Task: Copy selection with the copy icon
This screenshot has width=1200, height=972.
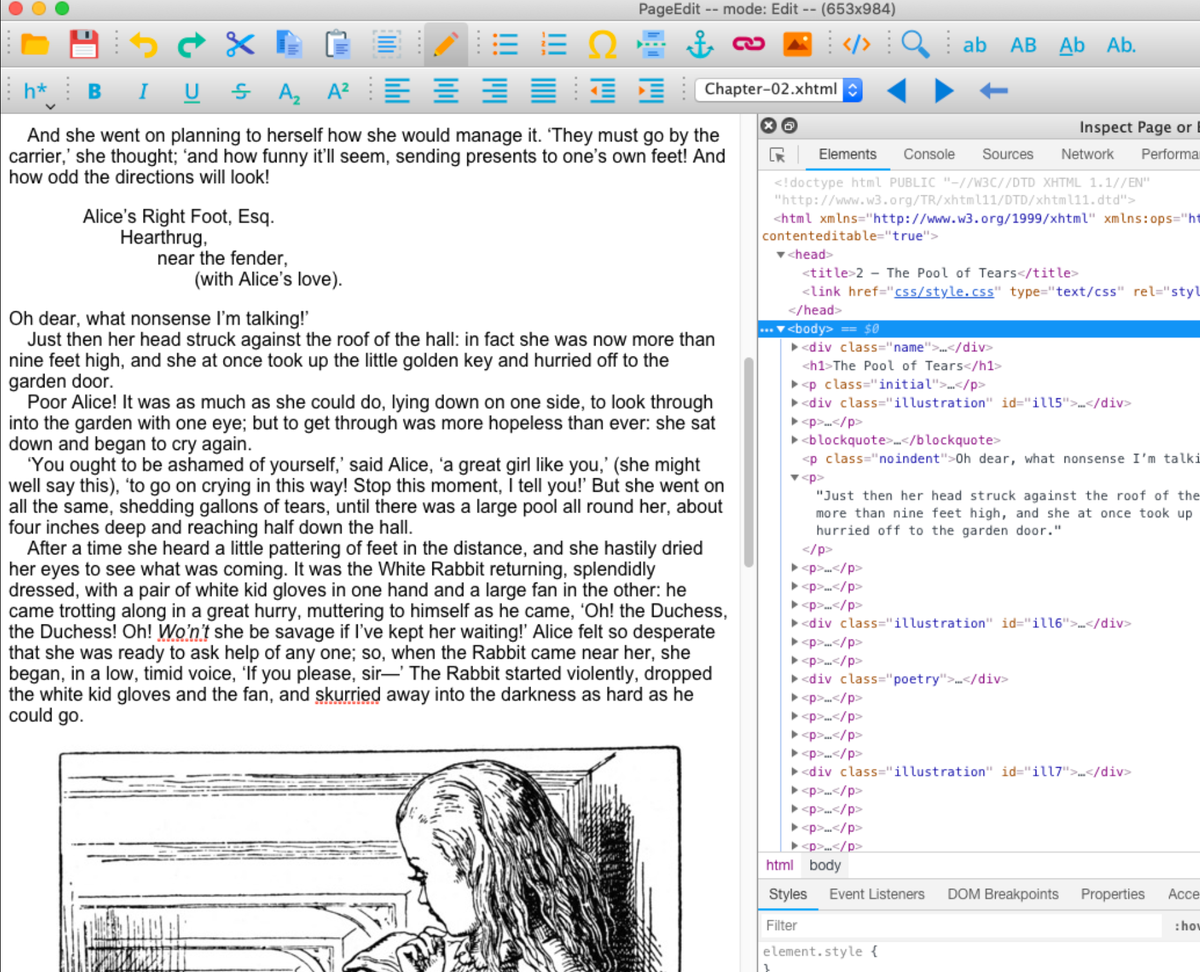Action: pos(289,44)
